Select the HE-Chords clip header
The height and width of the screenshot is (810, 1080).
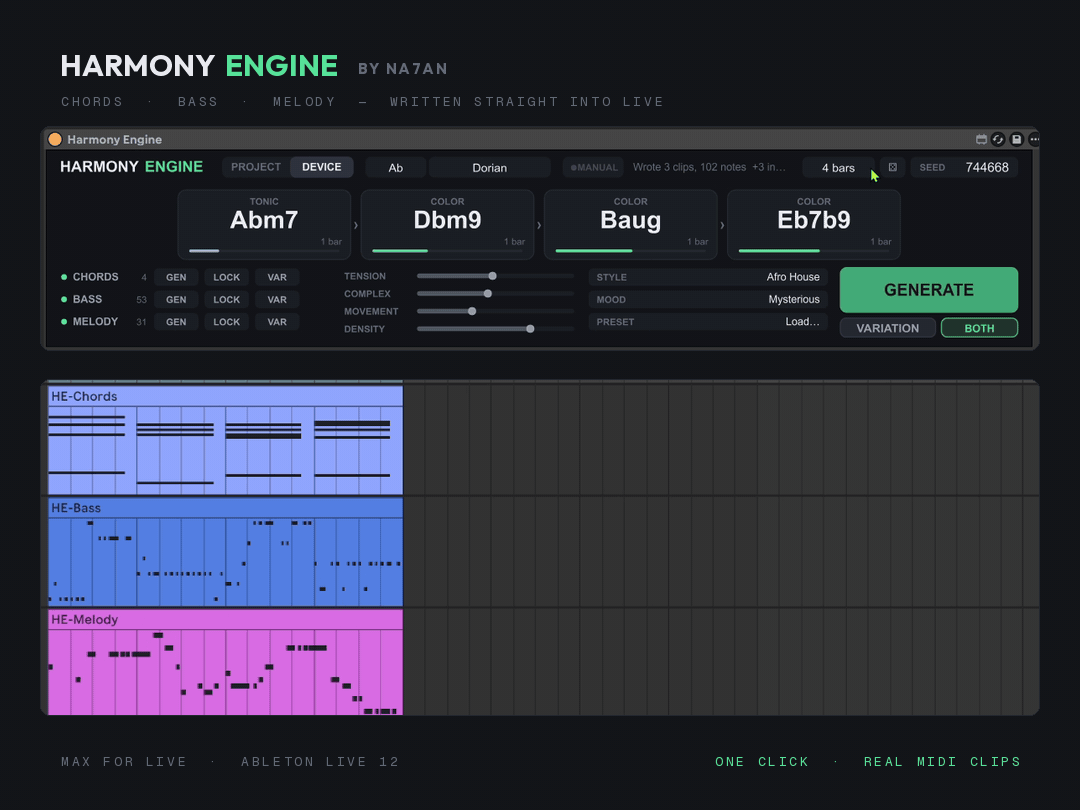(225, 396)
